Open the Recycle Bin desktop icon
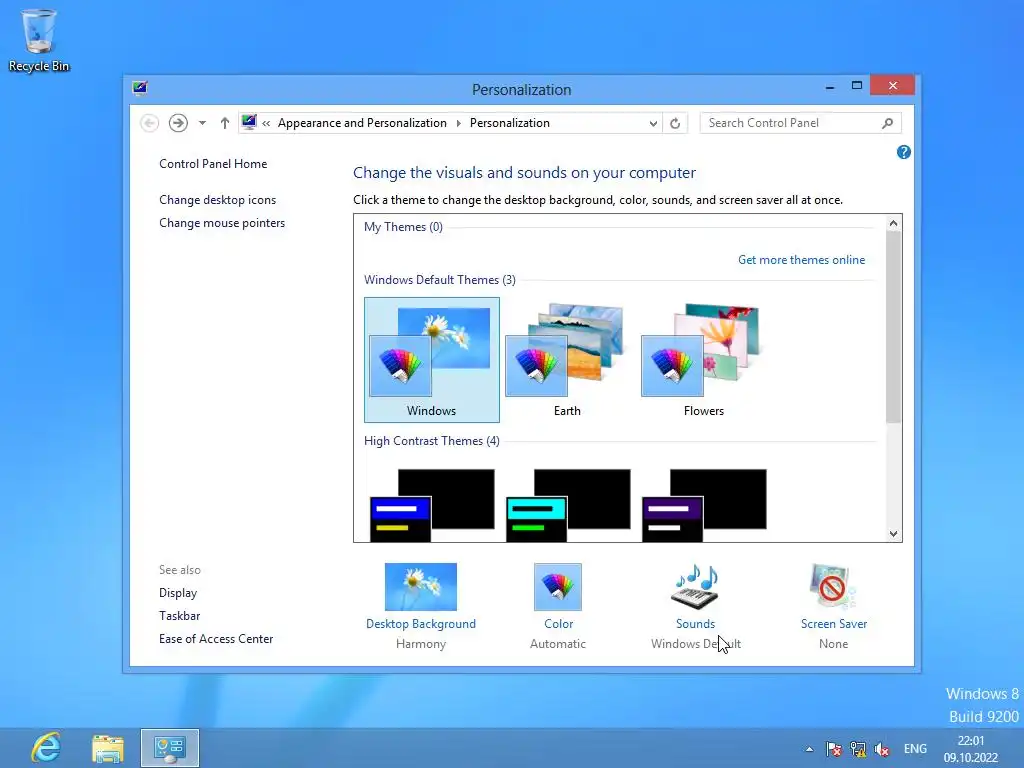 pos(39,40)
